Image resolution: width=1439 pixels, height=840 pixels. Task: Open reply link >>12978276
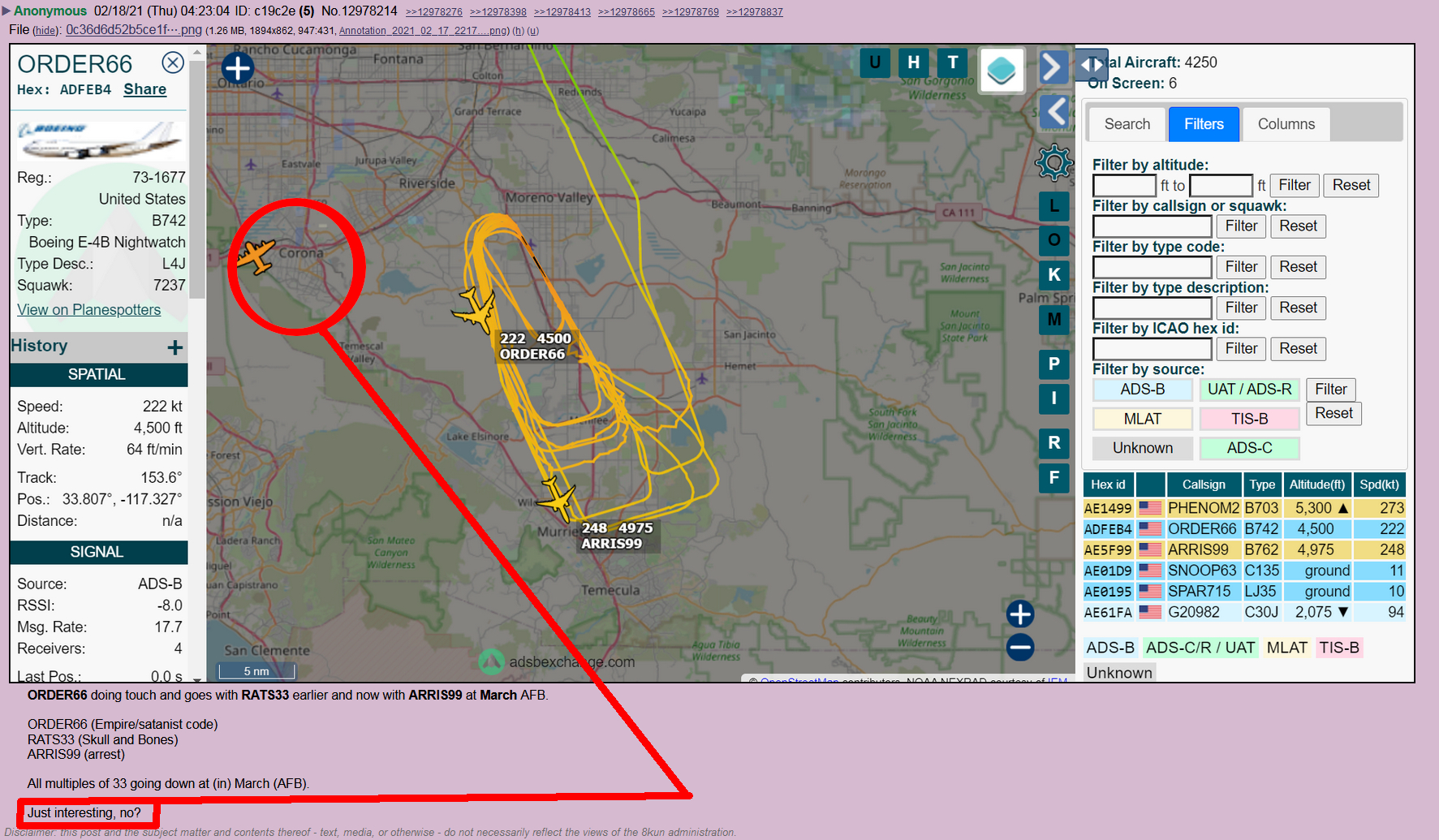(x=434, y=12)
